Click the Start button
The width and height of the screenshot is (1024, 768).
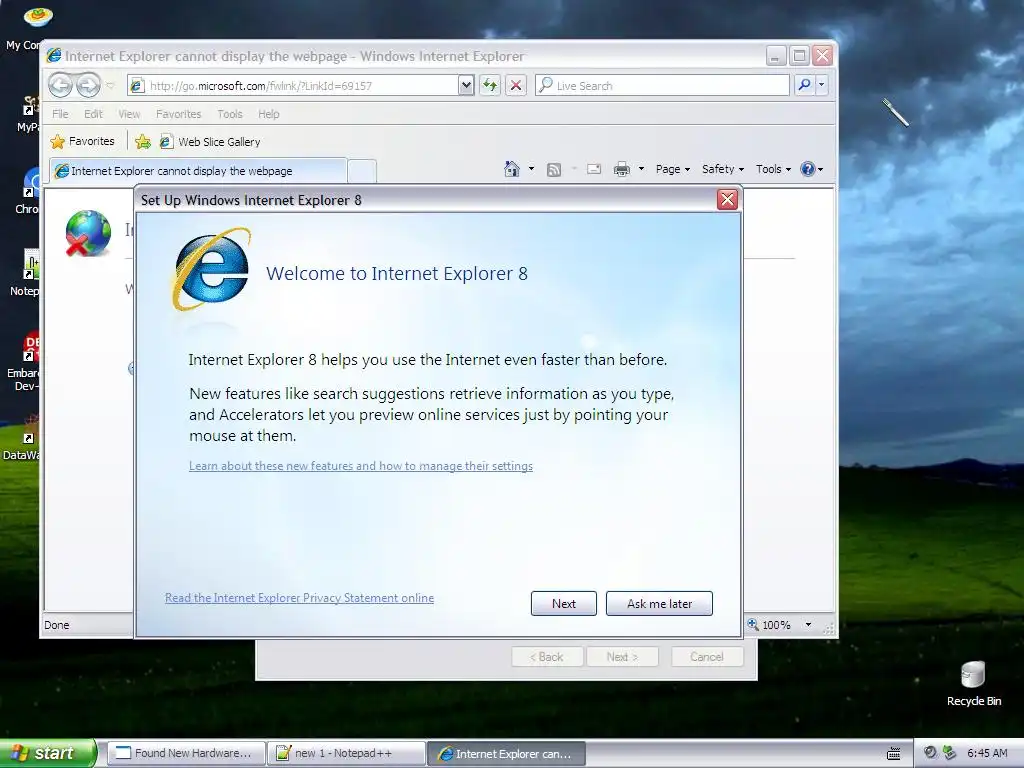tap(47, 753)
